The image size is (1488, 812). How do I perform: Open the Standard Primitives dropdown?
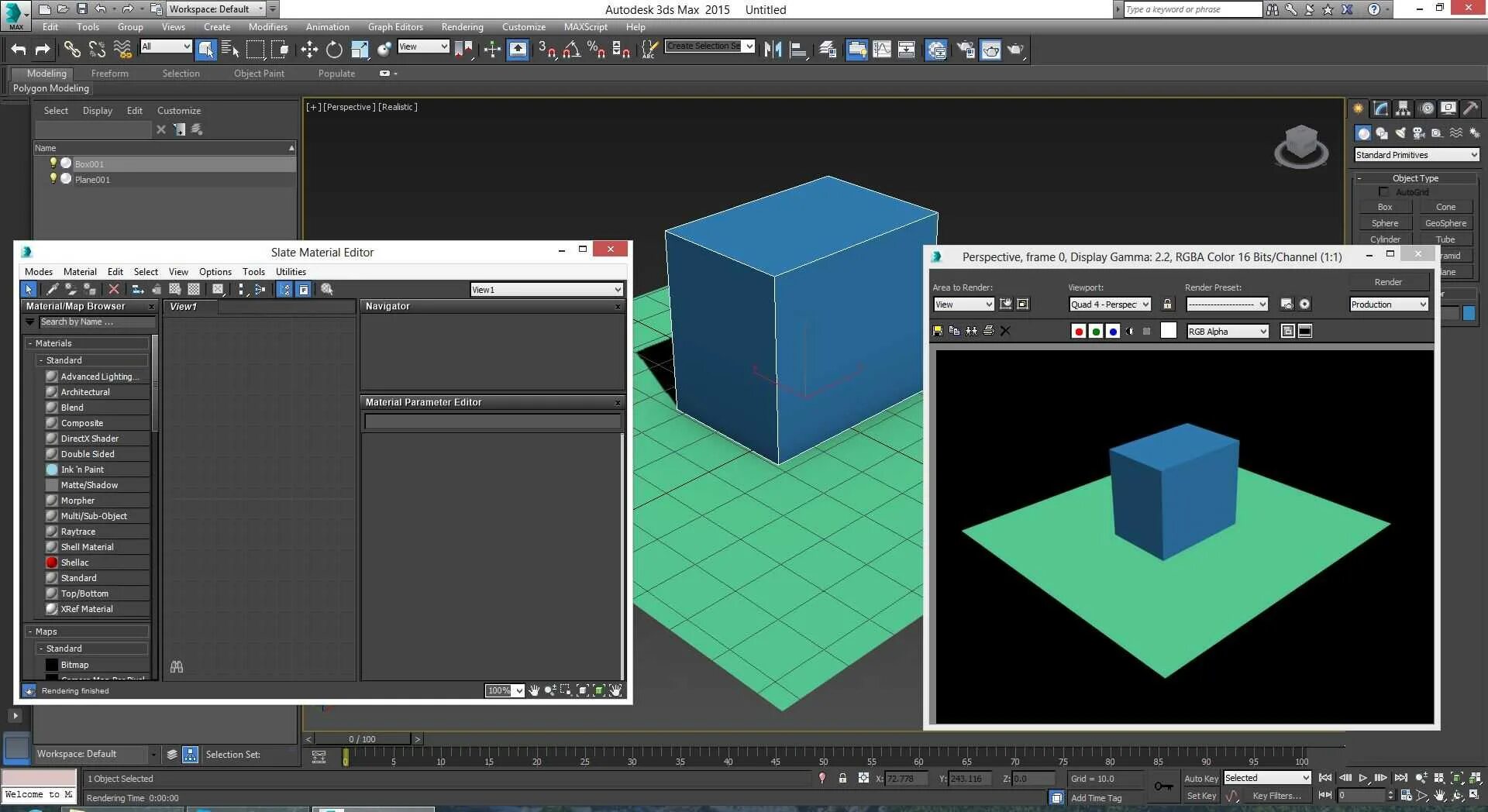1417,155
